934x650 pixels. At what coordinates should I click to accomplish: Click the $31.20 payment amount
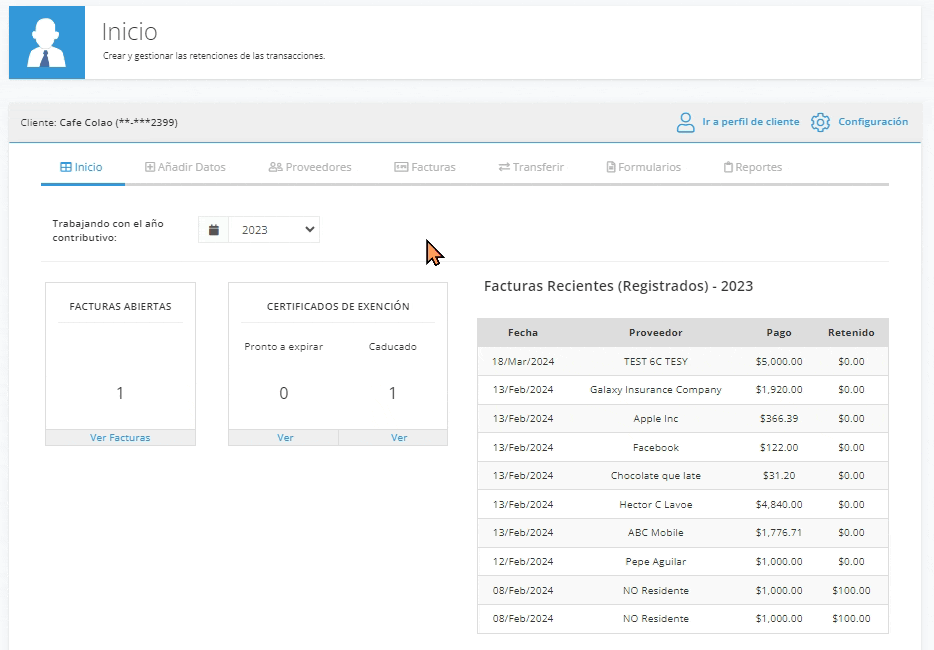point(779,475)
